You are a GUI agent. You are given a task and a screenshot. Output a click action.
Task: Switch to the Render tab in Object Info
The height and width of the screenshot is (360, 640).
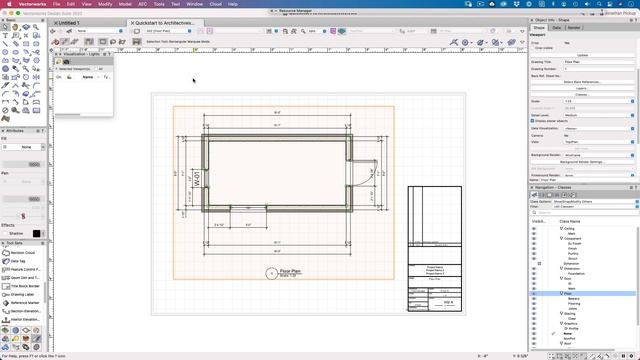[x=574, y=28]
